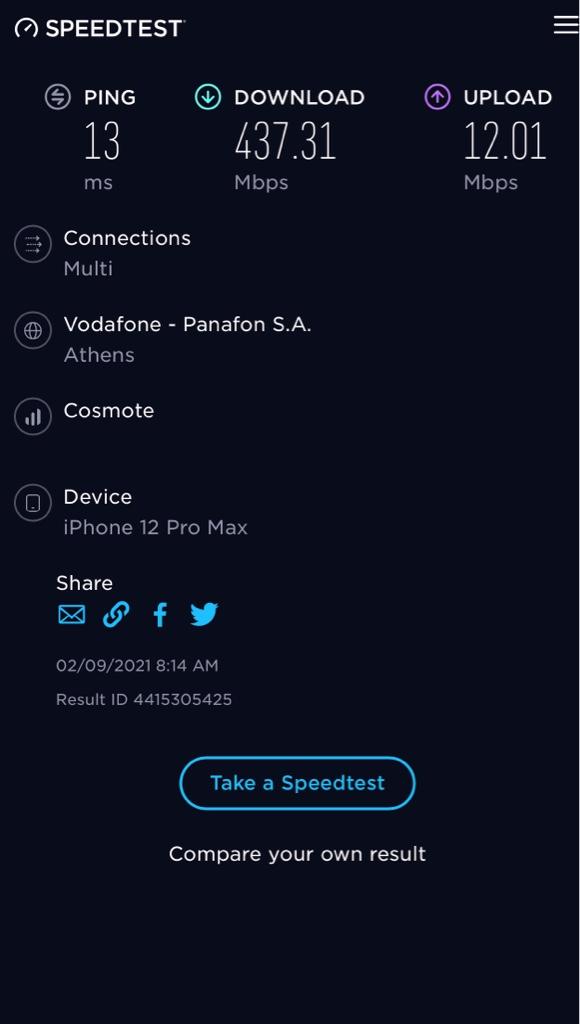Share result on Facebook

click(x=160, y=615)
